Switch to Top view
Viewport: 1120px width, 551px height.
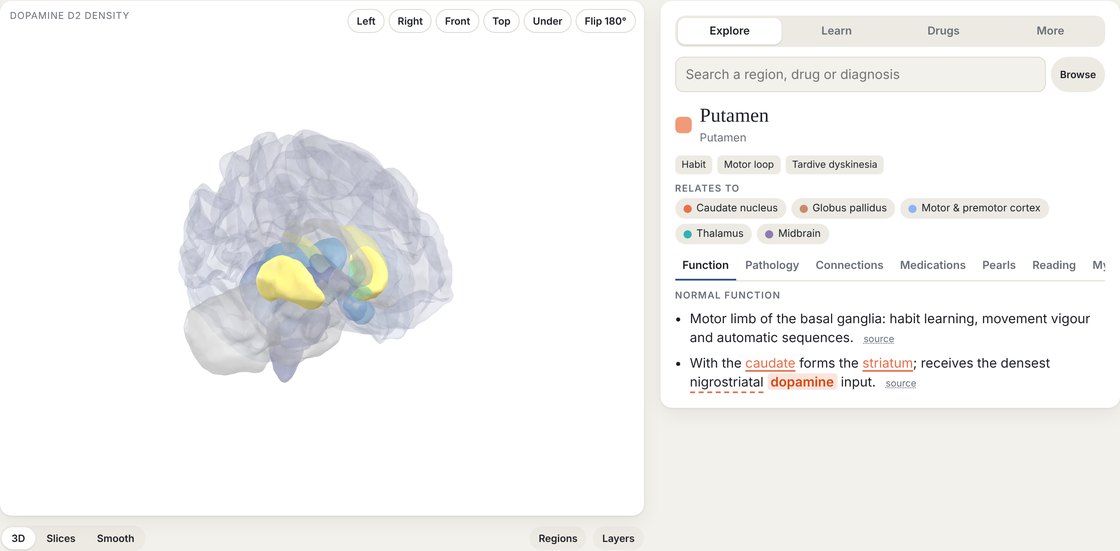point(501,21)
